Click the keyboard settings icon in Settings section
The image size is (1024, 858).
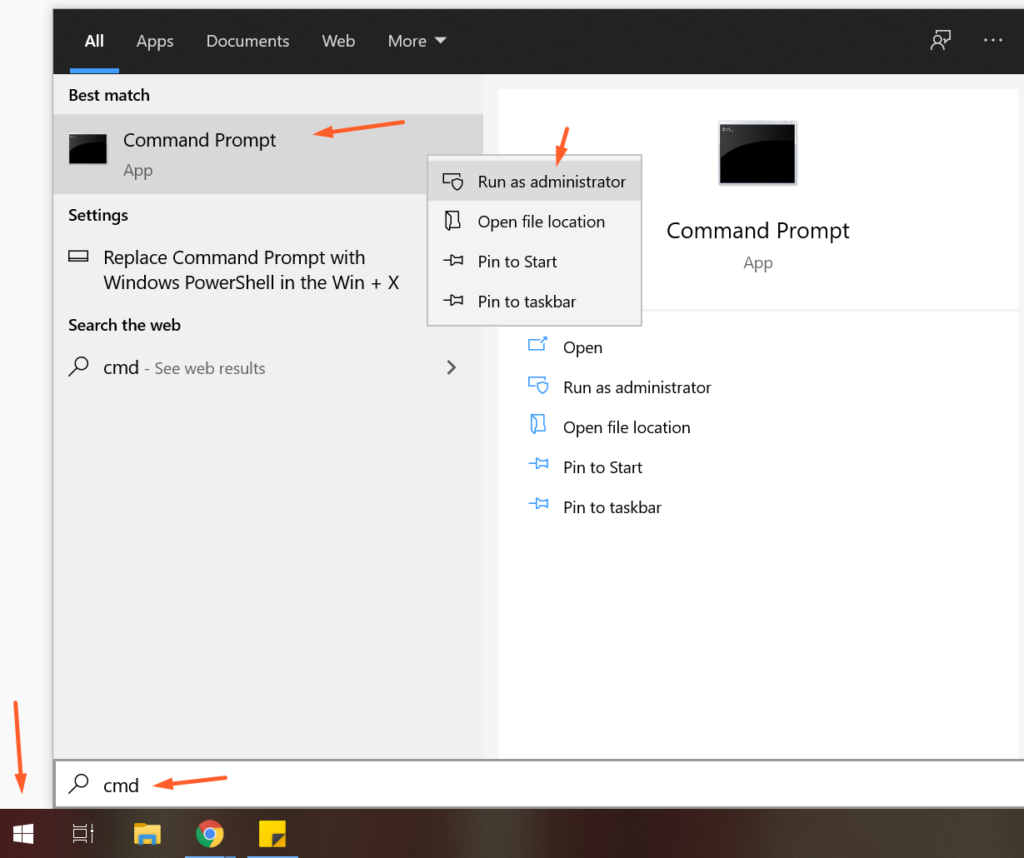click(x=78, y=256)
